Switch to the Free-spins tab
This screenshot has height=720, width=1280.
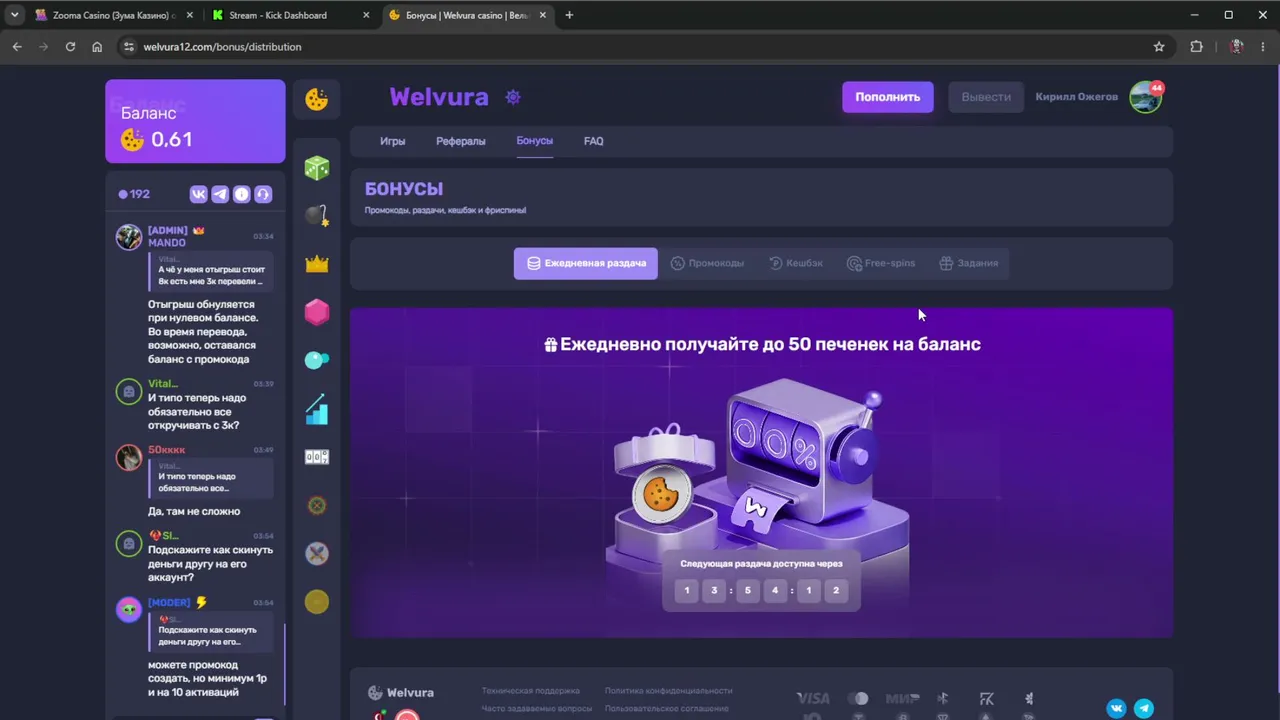click(x=881, y=263)
